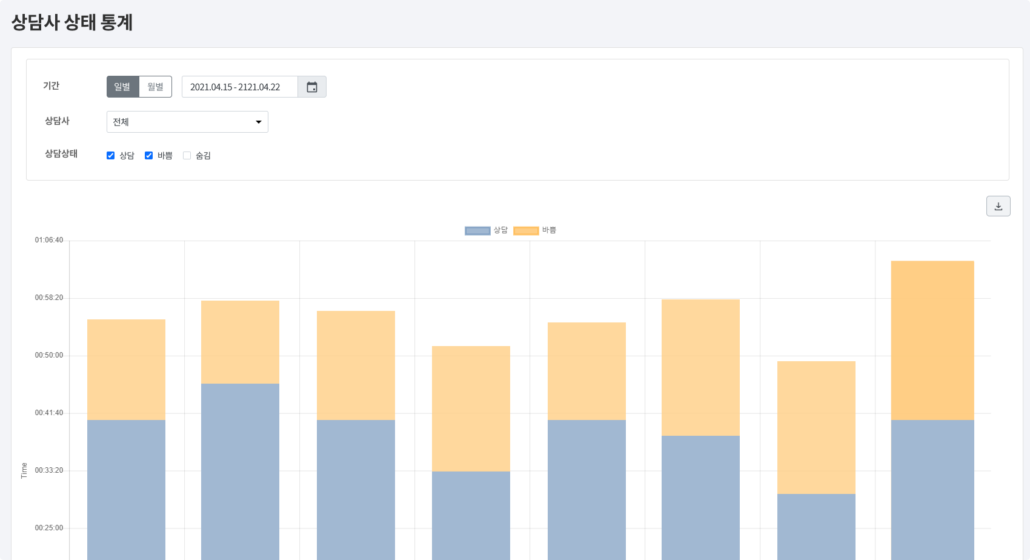
Task: Select the highlighted orange segment of the tallest bar
Action: [932, 340]
